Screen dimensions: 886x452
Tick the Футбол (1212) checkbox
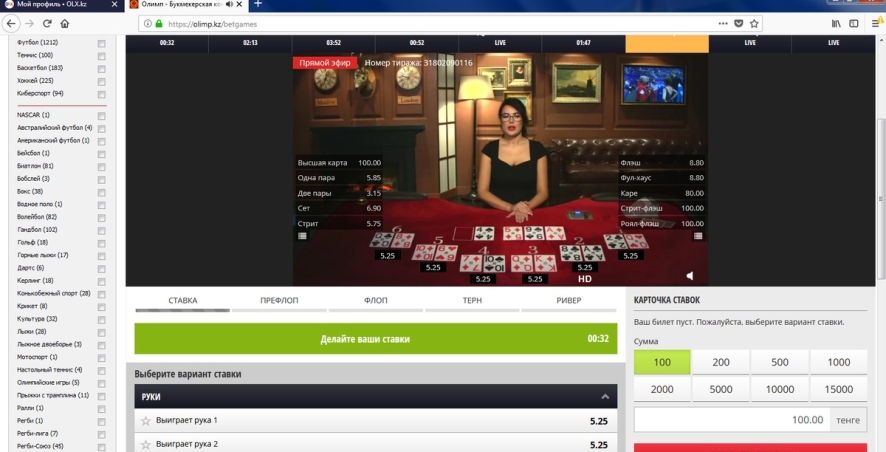tap(101, 44)
